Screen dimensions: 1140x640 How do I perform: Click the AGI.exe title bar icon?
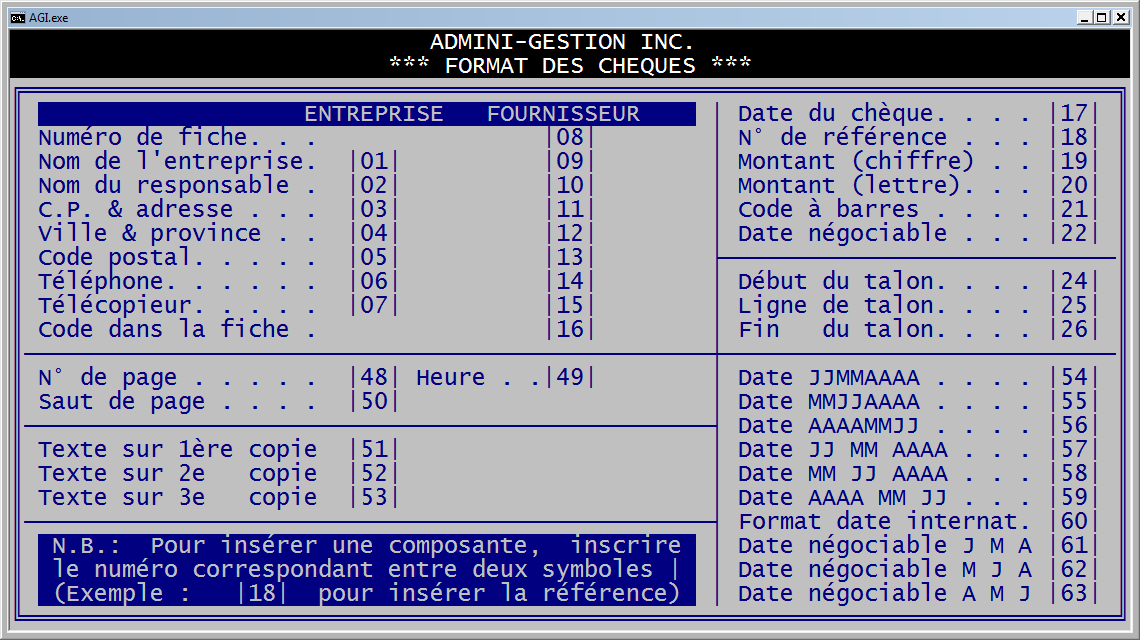click(x=17, y=17)
